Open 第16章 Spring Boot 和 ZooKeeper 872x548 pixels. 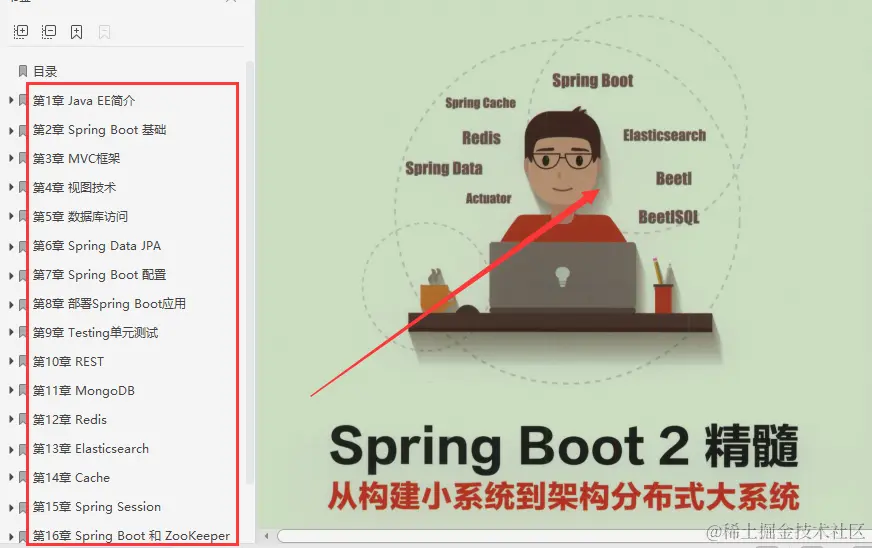(131, 536)
